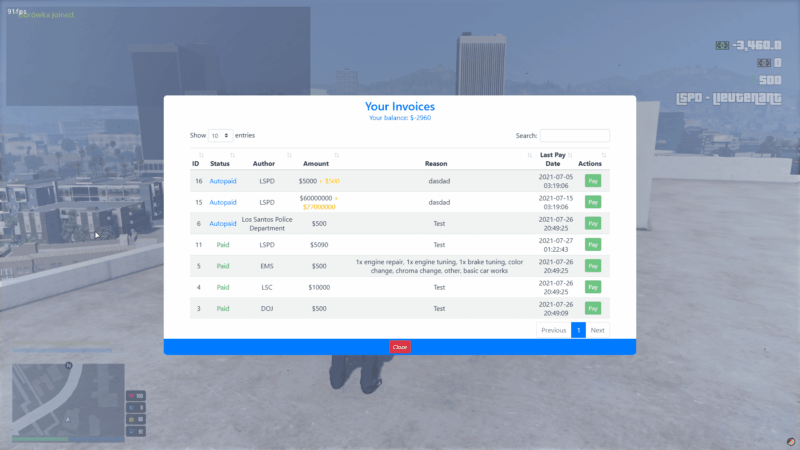Click Paid status of invoice 11
800x450 pixels.
tap(223, 245)
